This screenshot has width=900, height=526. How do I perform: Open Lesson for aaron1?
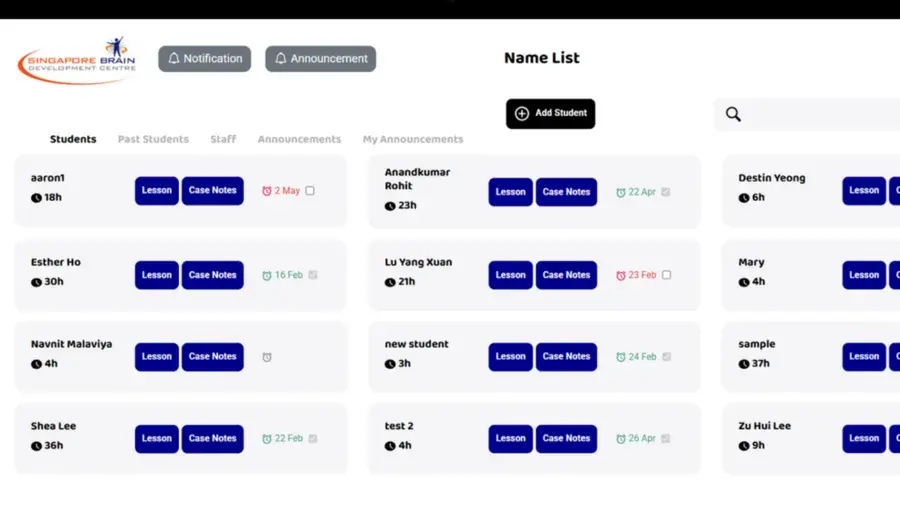click(x=157, y=191)
